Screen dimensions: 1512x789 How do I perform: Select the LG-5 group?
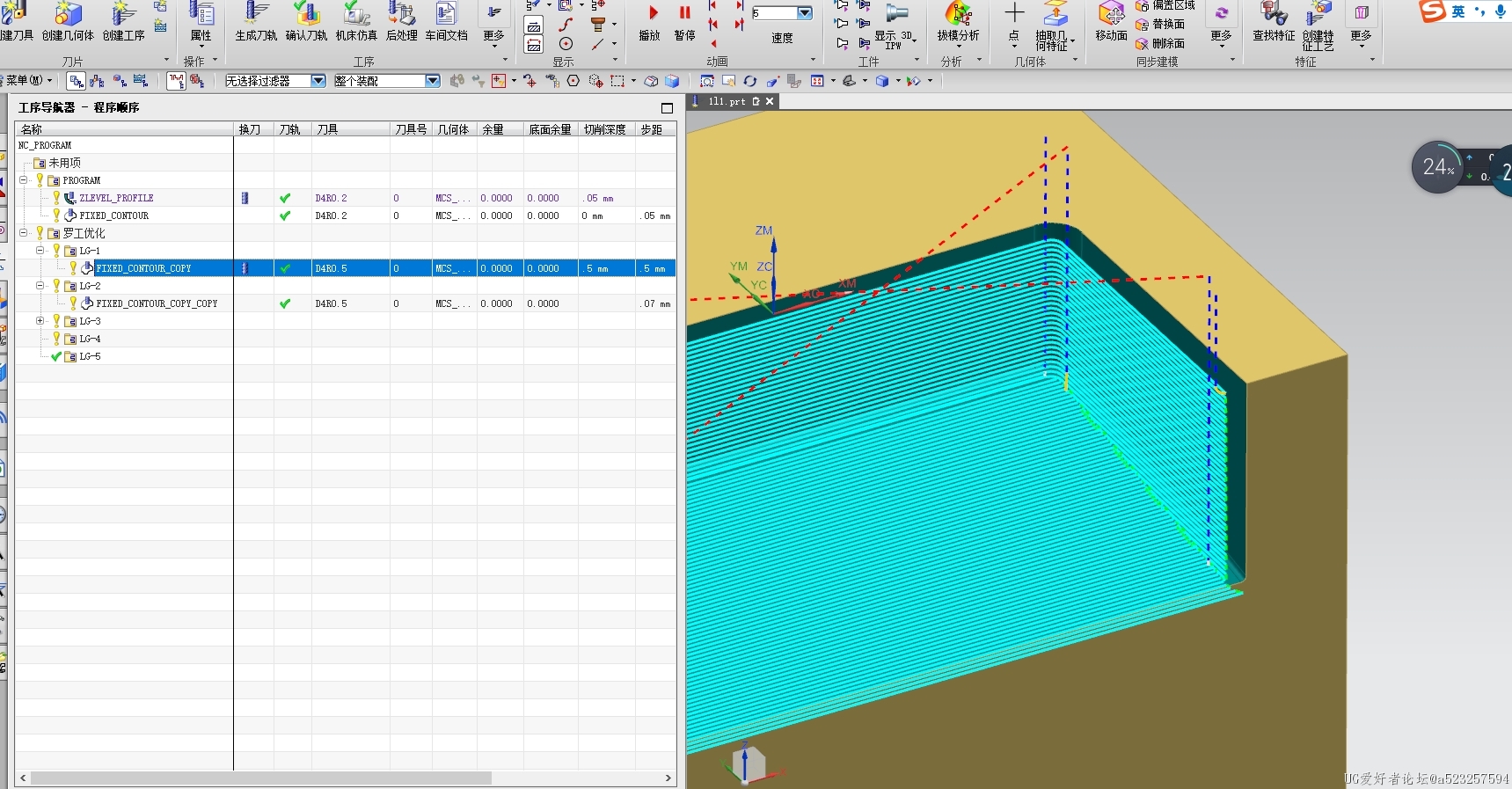click(x=90, y=356)
